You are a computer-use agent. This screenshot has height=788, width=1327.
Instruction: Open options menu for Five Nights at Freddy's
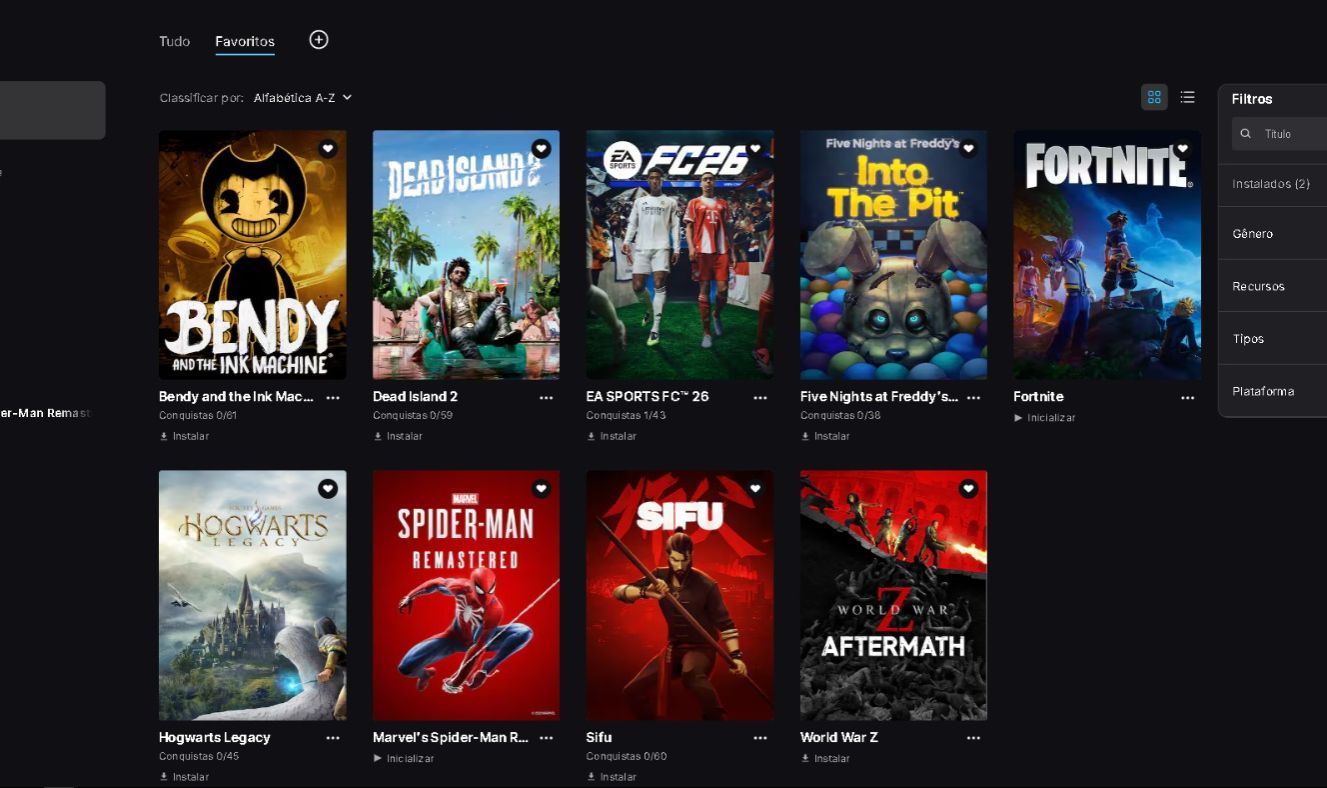[x=973, y=397]
